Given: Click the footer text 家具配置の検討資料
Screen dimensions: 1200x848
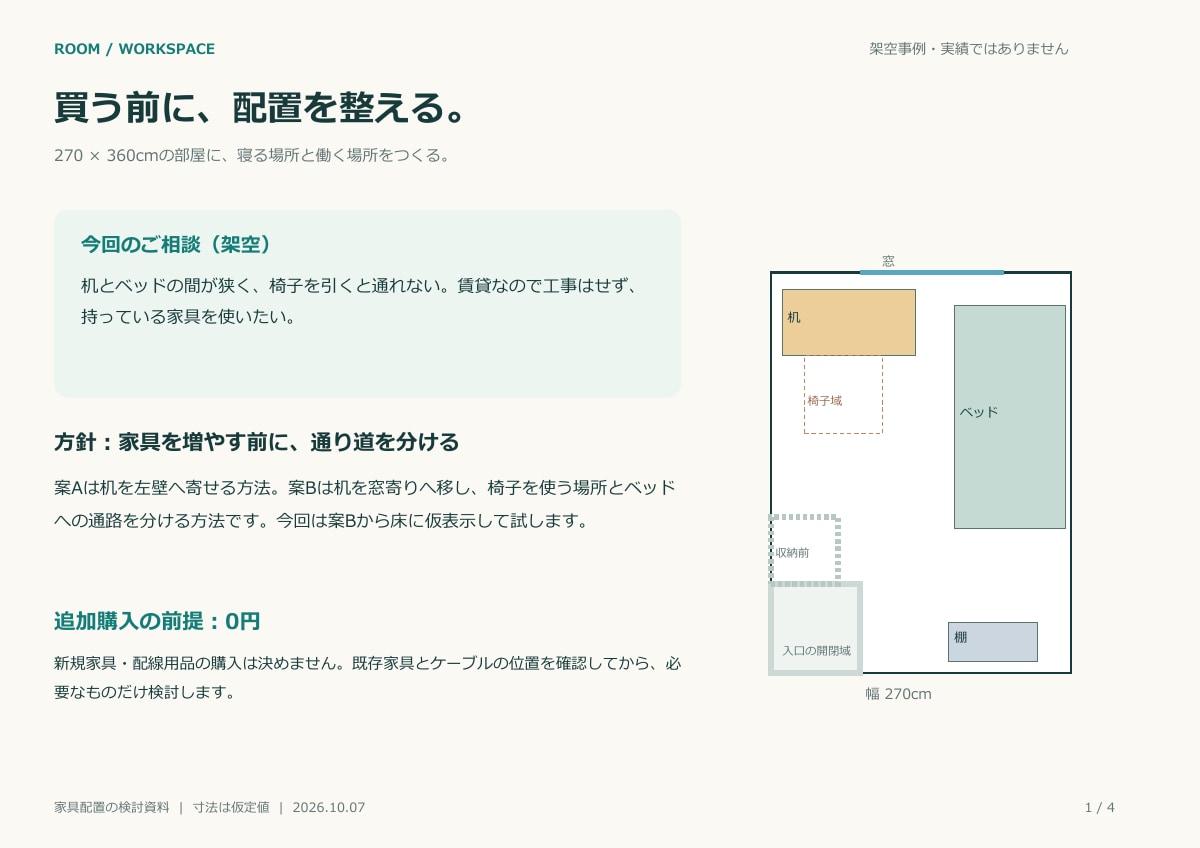Looking at the screenshot, I should click(112, 807).
